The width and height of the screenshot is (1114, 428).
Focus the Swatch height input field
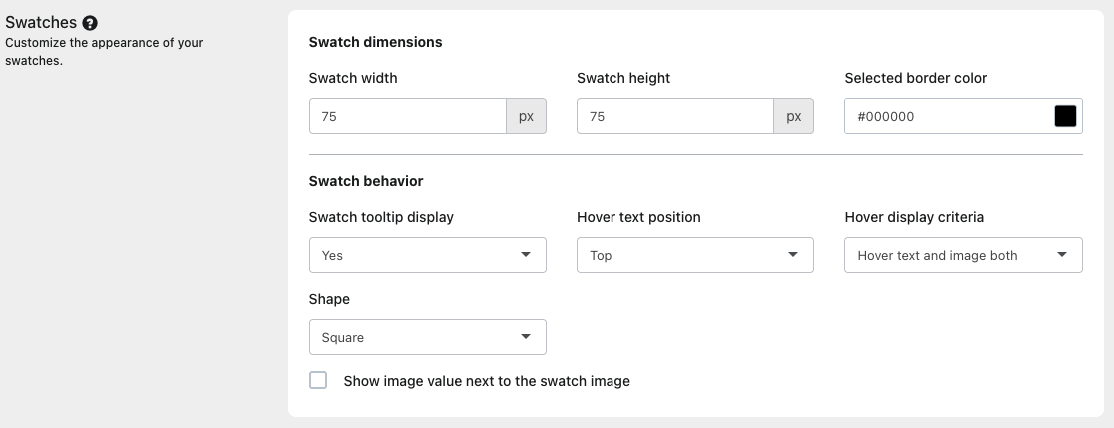[675, 116]
